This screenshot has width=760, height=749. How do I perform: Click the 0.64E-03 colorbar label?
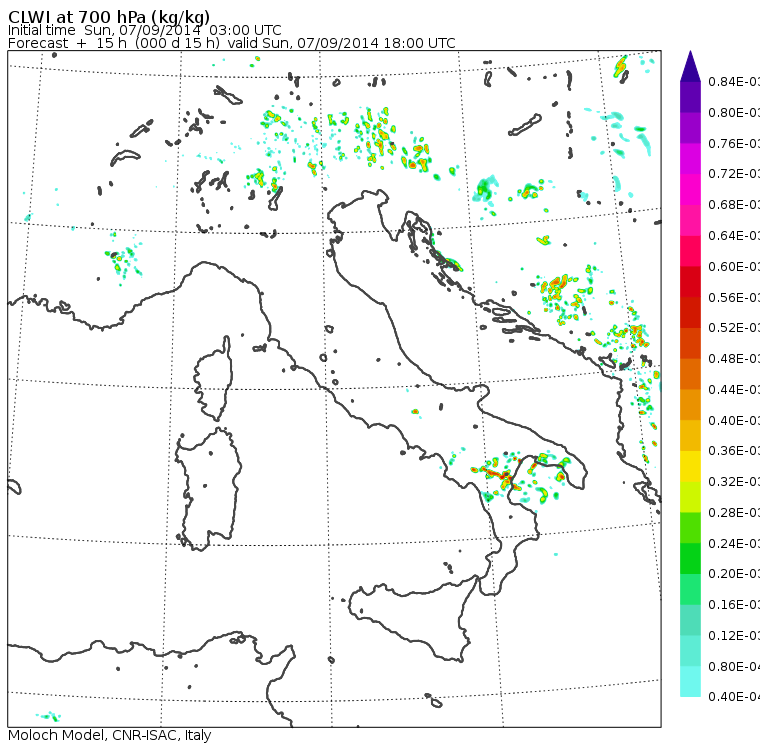point(734,236)
